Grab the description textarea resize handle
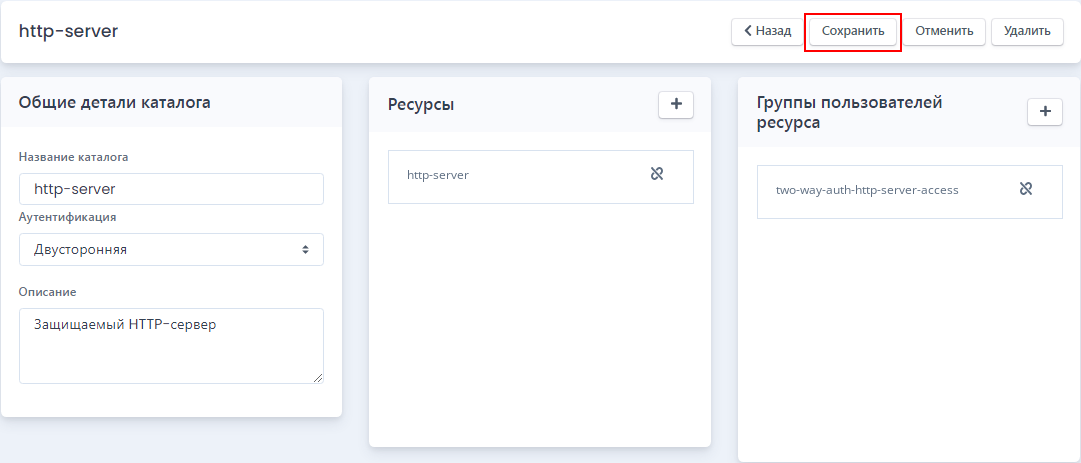The width and height of the screenshot is (1081, 463). tap(317, 378)
